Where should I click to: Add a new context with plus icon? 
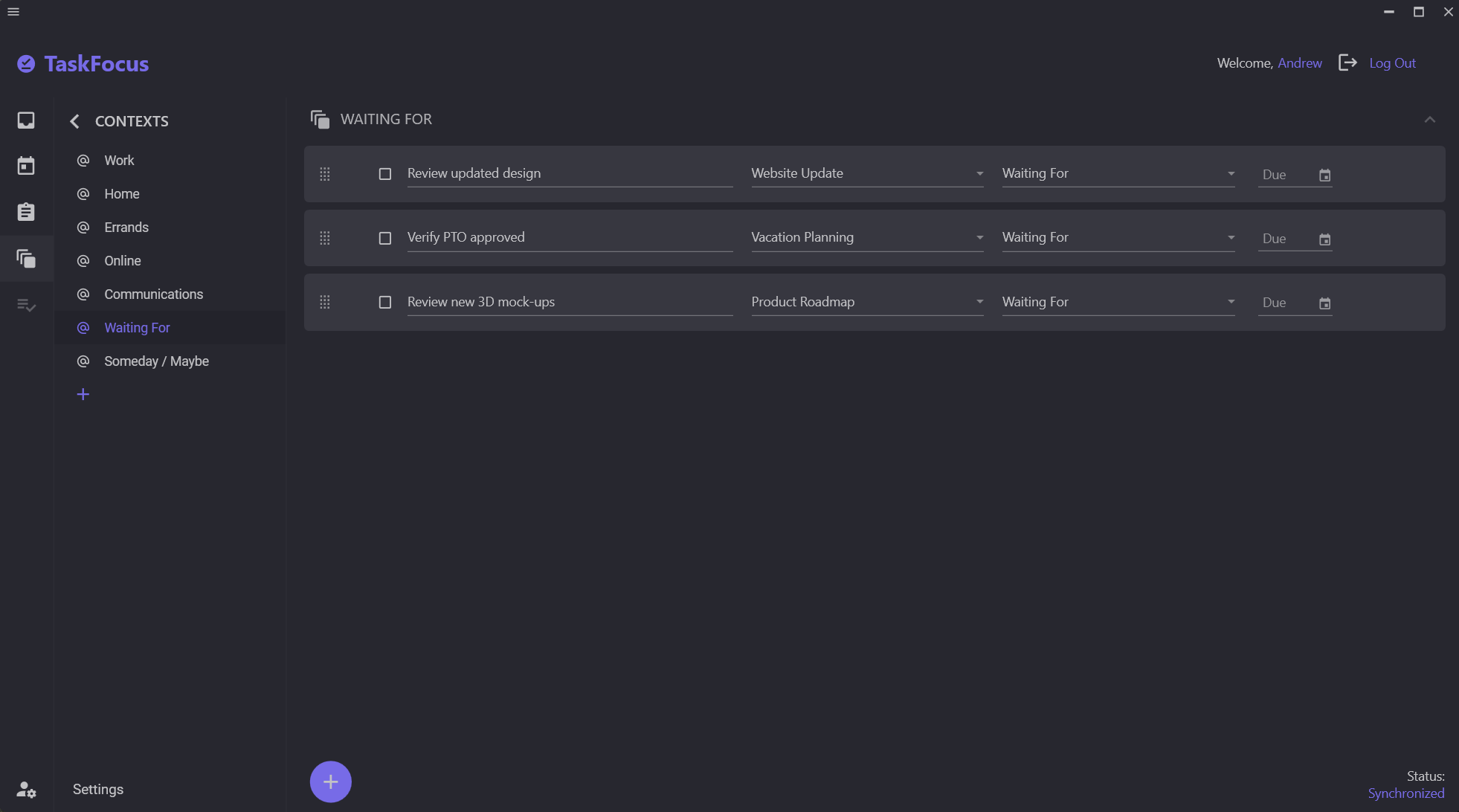[x=83, y=394]
